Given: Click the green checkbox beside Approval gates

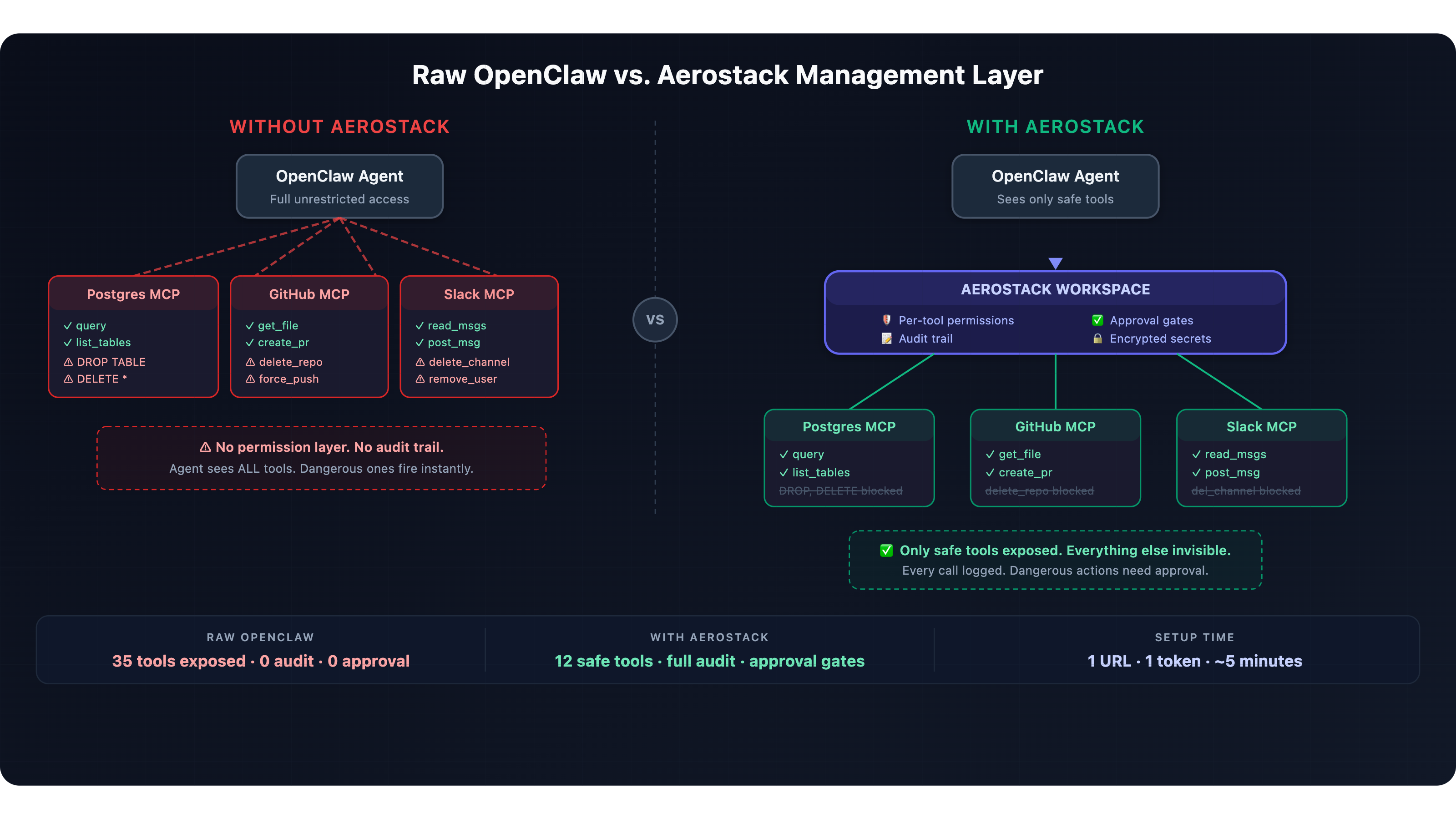Looking at the screenshot, I should pyautogui.click(x=1097, y=320).
